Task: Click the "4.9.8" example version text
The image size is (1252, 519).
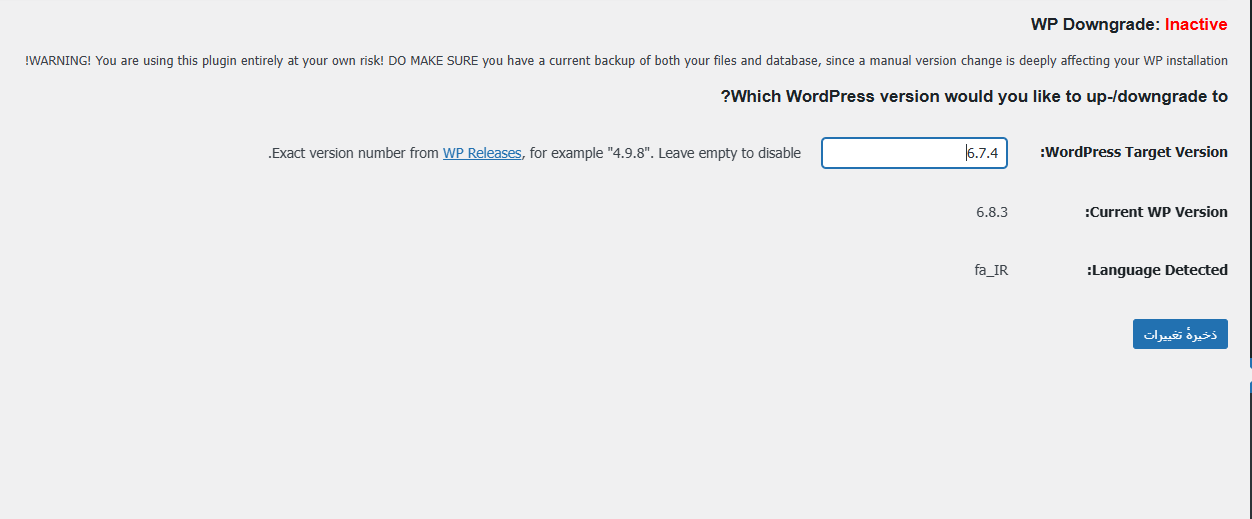Action: tap(630, 153)
